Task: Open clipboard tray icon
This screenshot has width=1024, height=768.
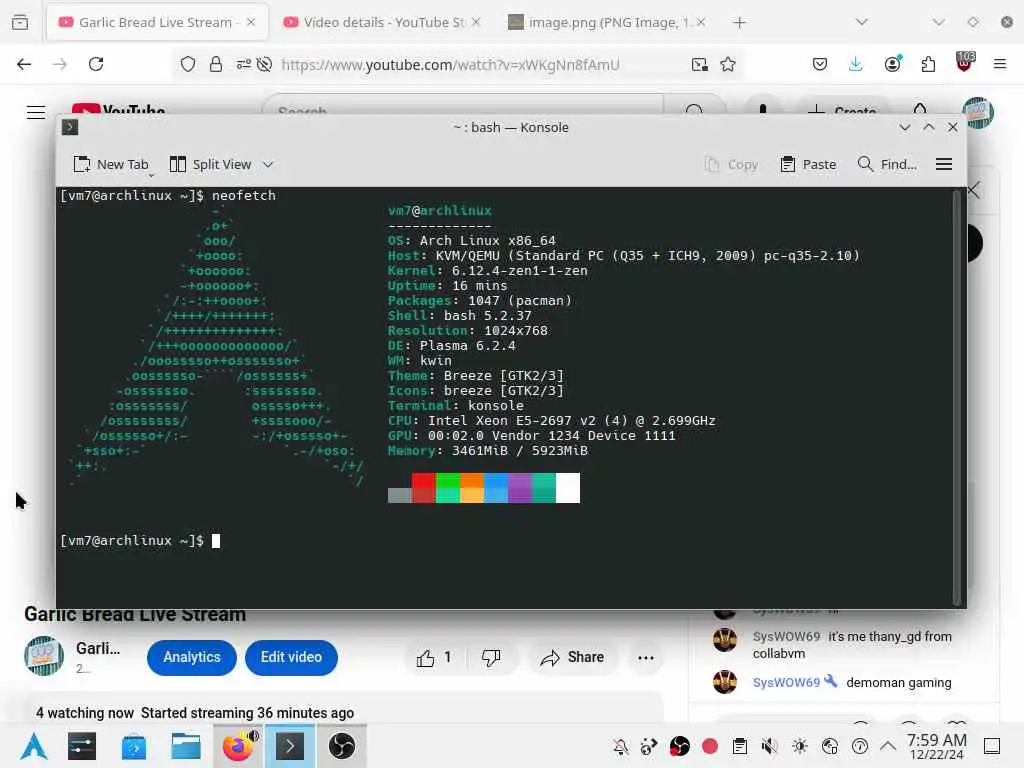Action: 740,746
